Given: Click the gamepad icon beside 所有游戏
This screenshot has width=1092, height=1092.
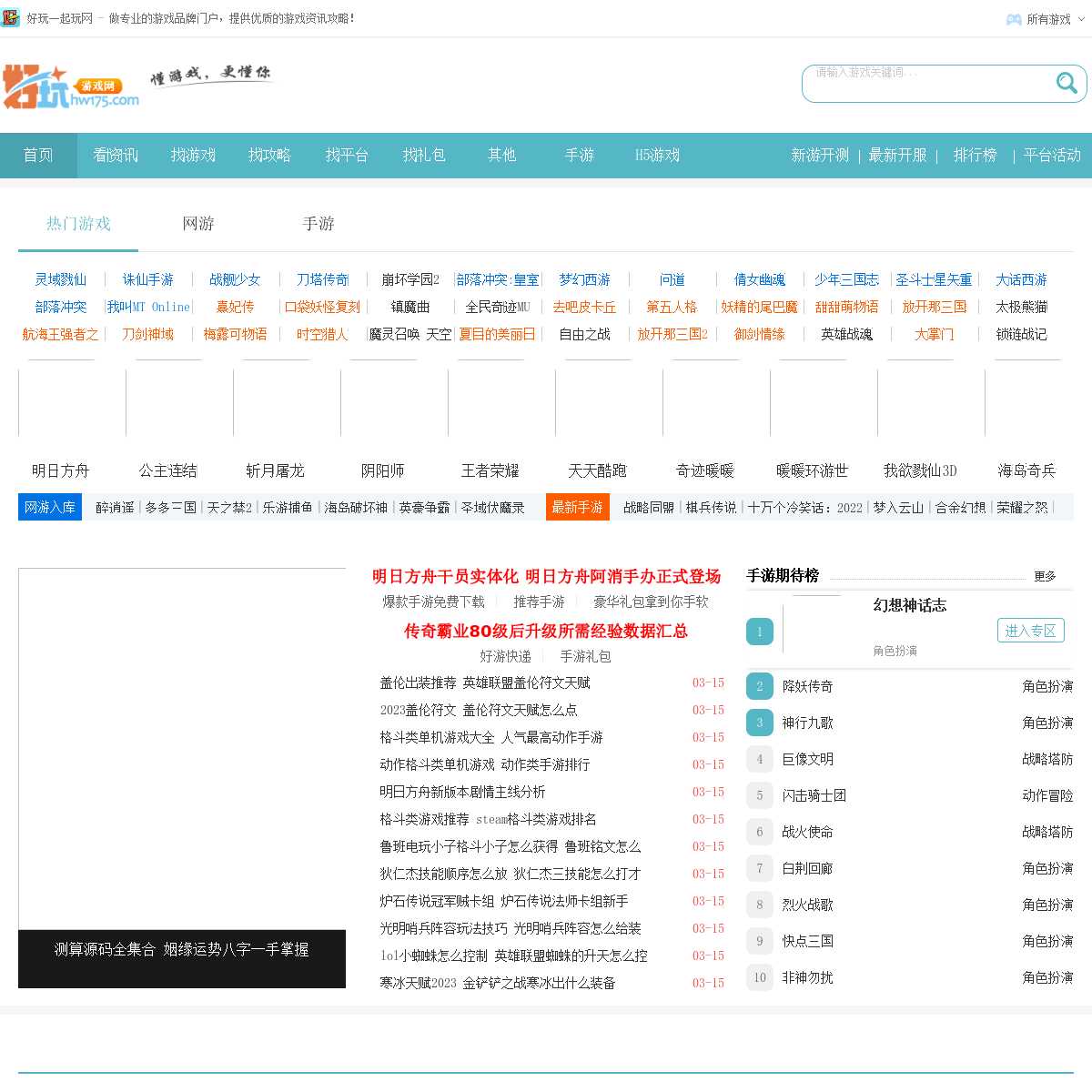Looking at the screenshot, I should (1013, 19).
